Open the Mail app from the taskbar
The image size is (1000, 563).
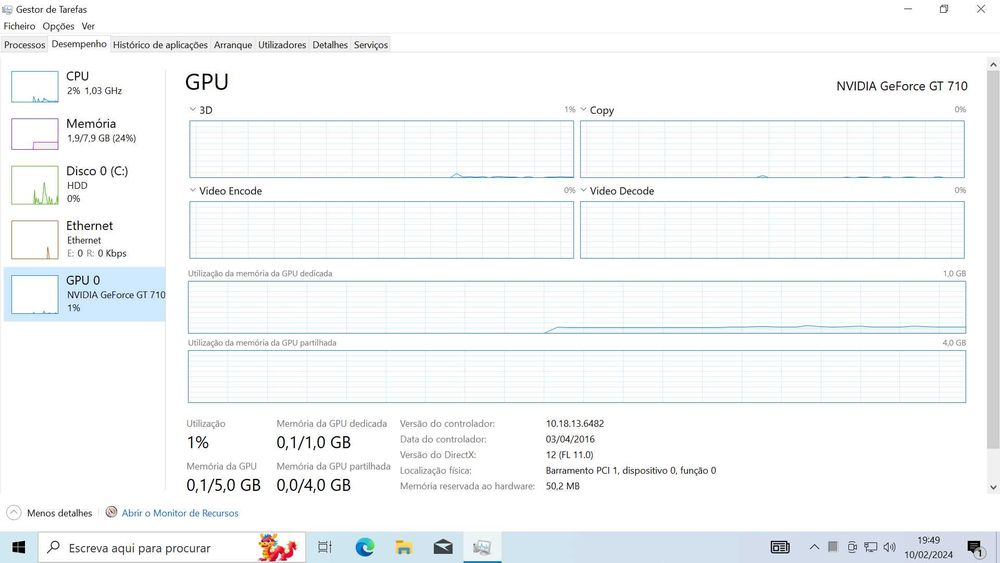tap(443, 547)
